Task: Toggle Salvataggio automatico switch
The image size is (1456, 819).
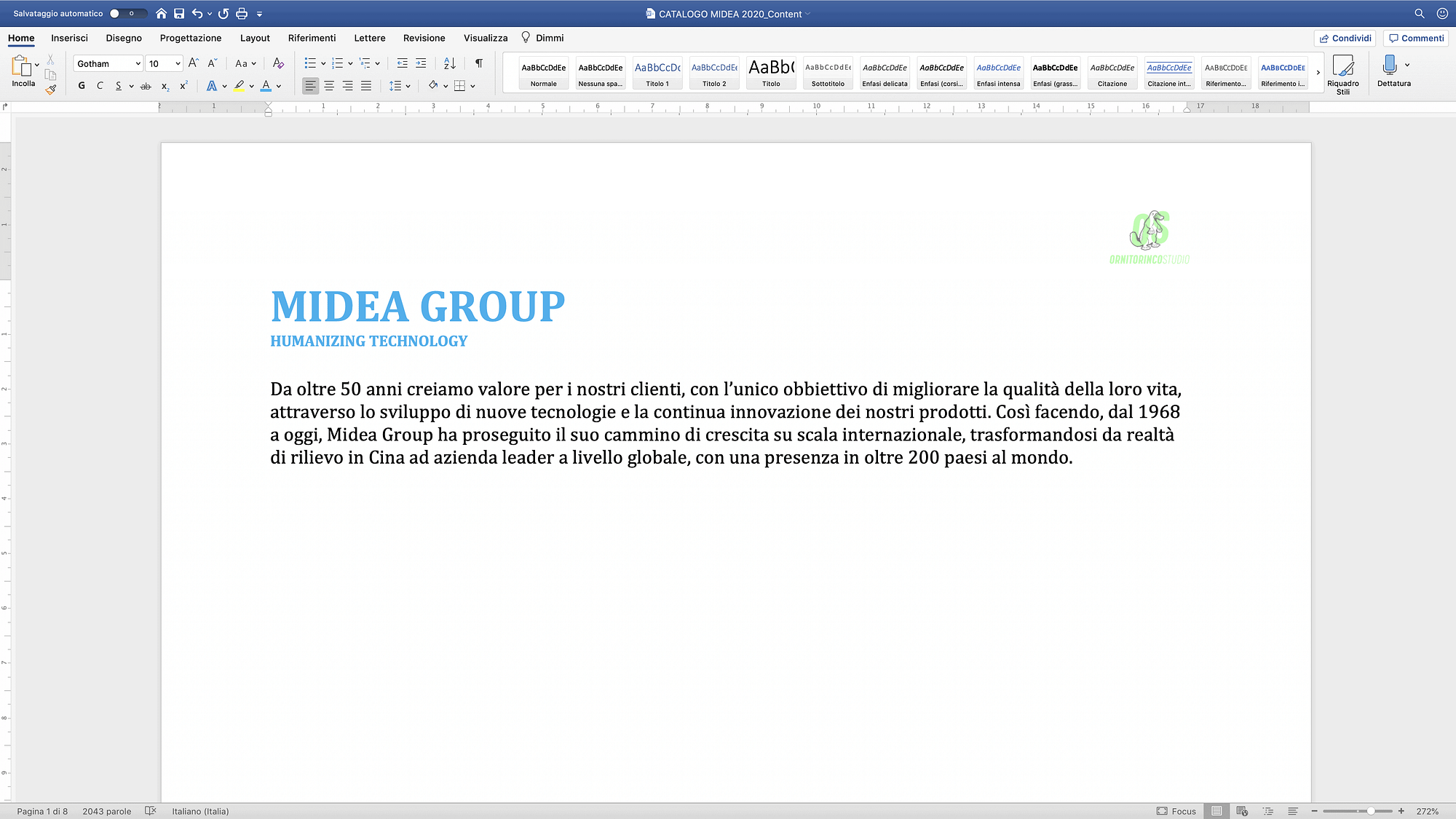Action: pos(127,13)
